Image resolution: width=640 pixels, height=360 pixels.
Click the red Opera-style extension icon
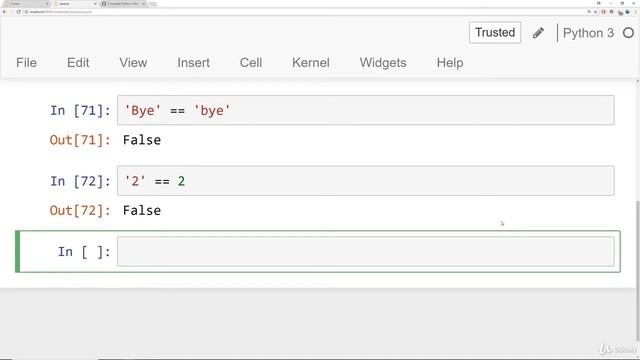603,12
